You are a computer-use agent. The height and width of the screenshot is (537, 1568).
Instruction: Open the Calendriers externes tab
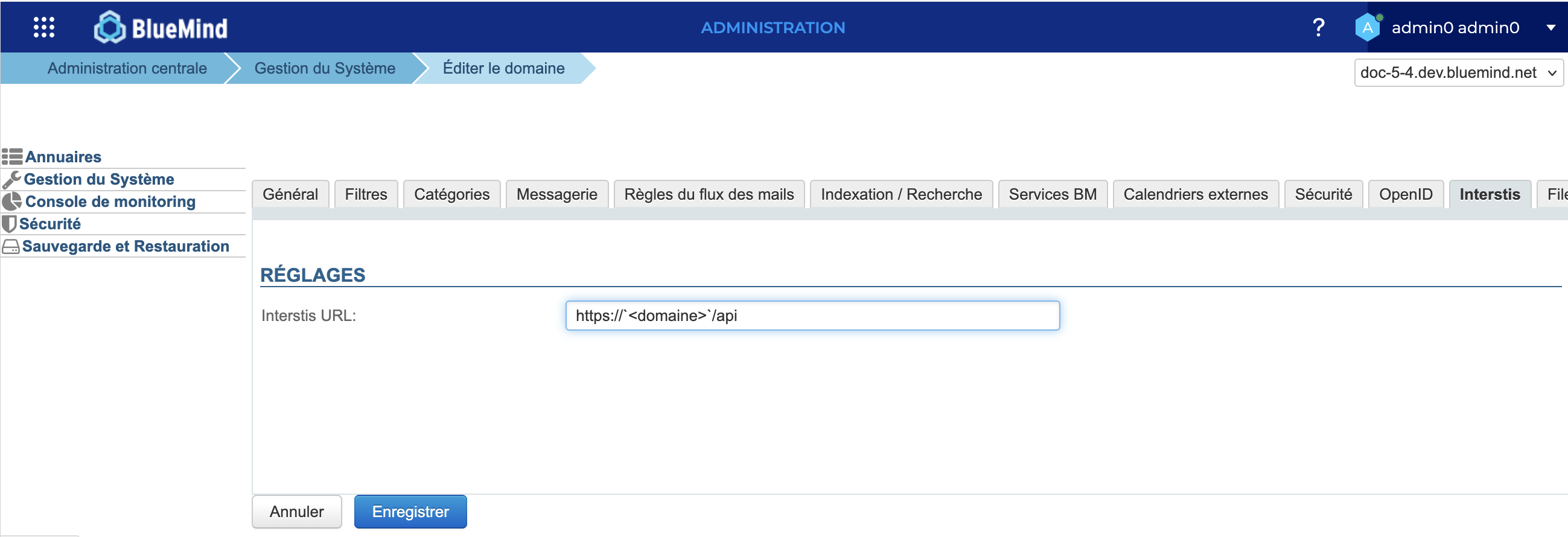tap(1195, 194)
